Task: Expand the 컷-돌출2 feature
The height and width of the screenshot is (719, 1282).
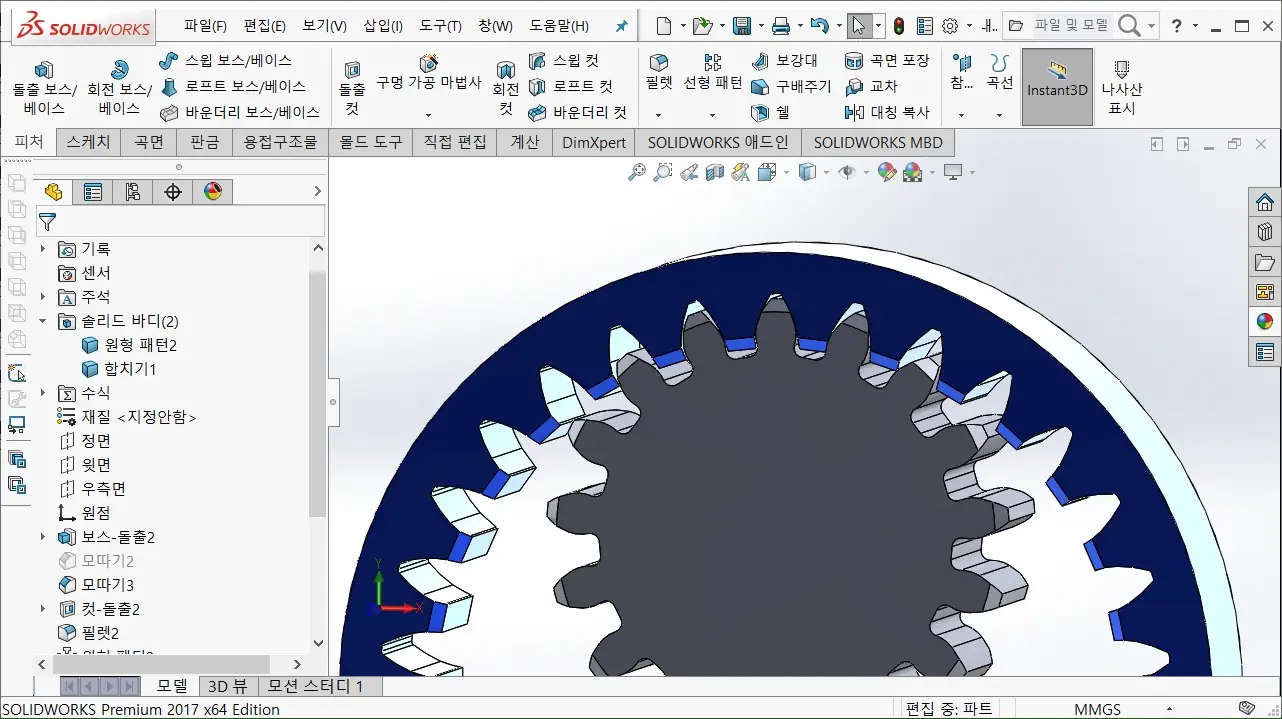Action: pos(43,609)
